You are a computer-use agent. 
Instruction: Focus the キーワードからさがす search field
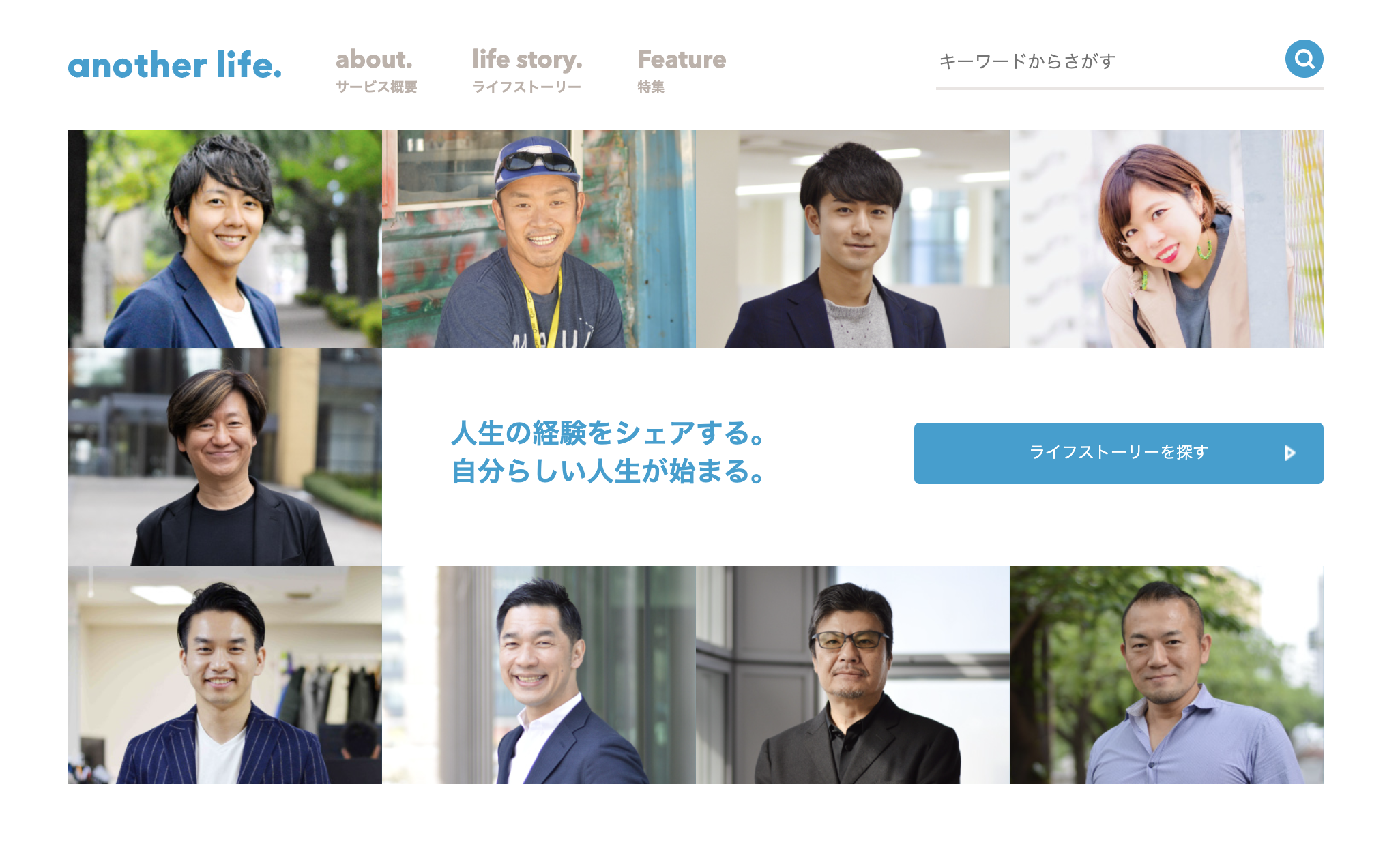[1109, 61]
